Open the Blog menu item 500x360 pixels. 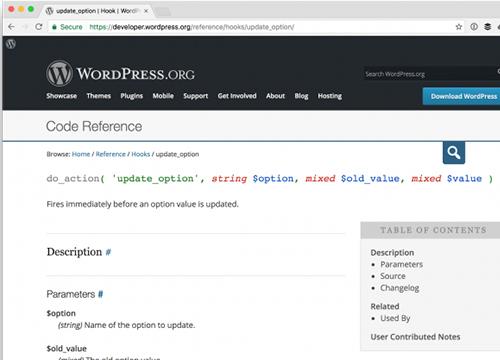[x=301, y=96]
